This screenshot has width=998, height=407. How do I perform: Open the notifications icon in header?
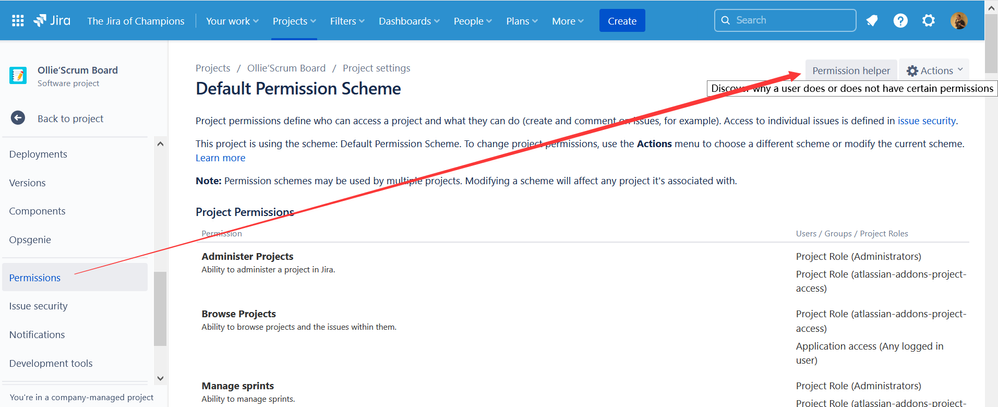tap(872, 20)
